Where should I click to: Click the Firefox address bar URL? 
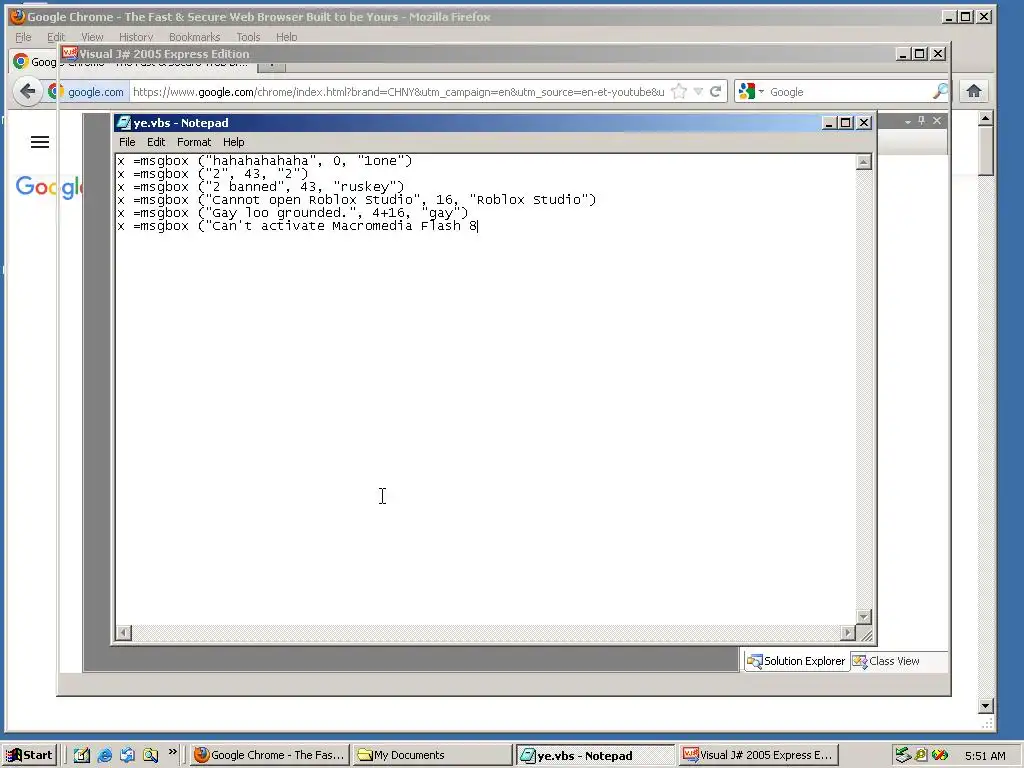398,92
